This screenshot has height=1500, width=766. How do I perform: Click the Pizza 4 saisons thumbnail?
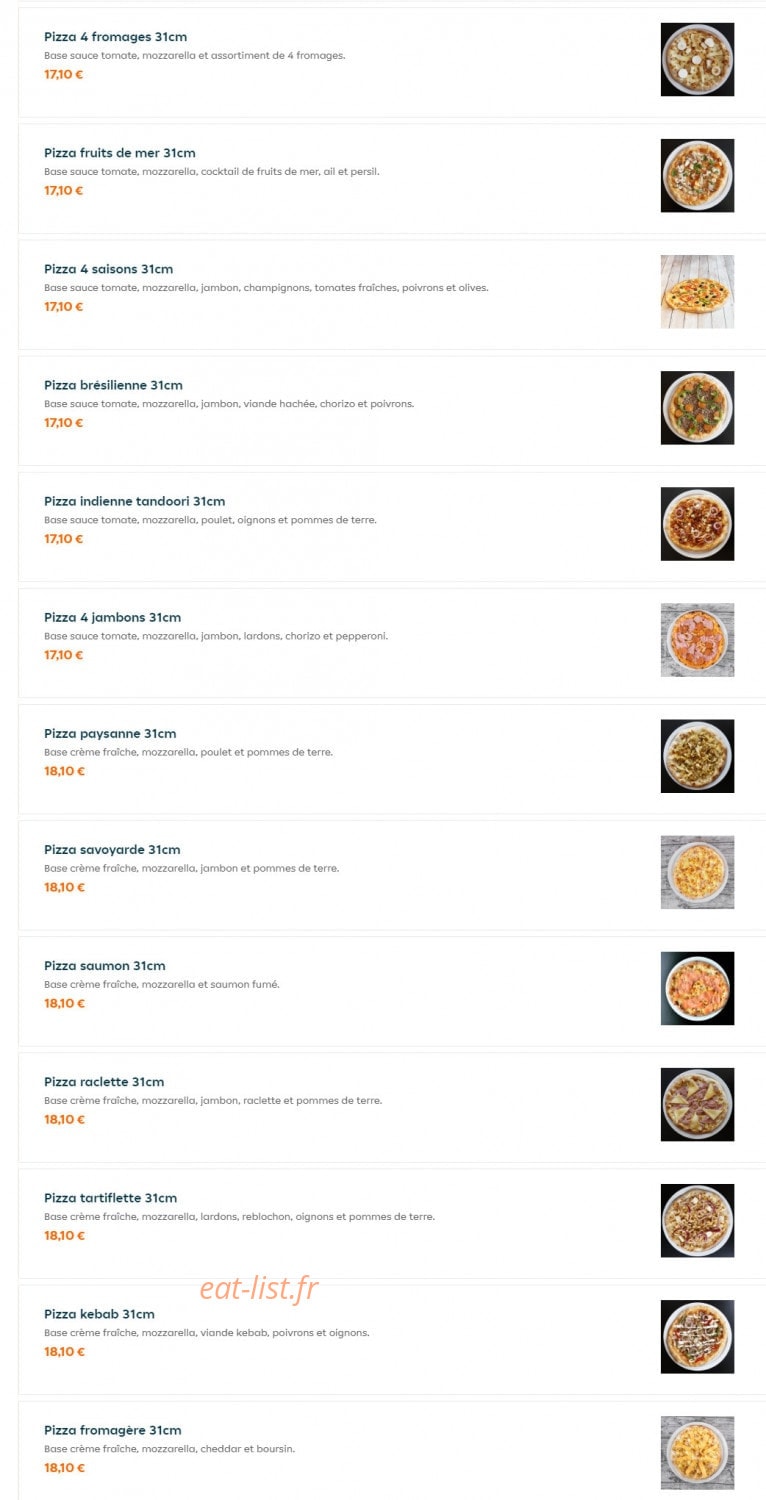pos(697,292)
